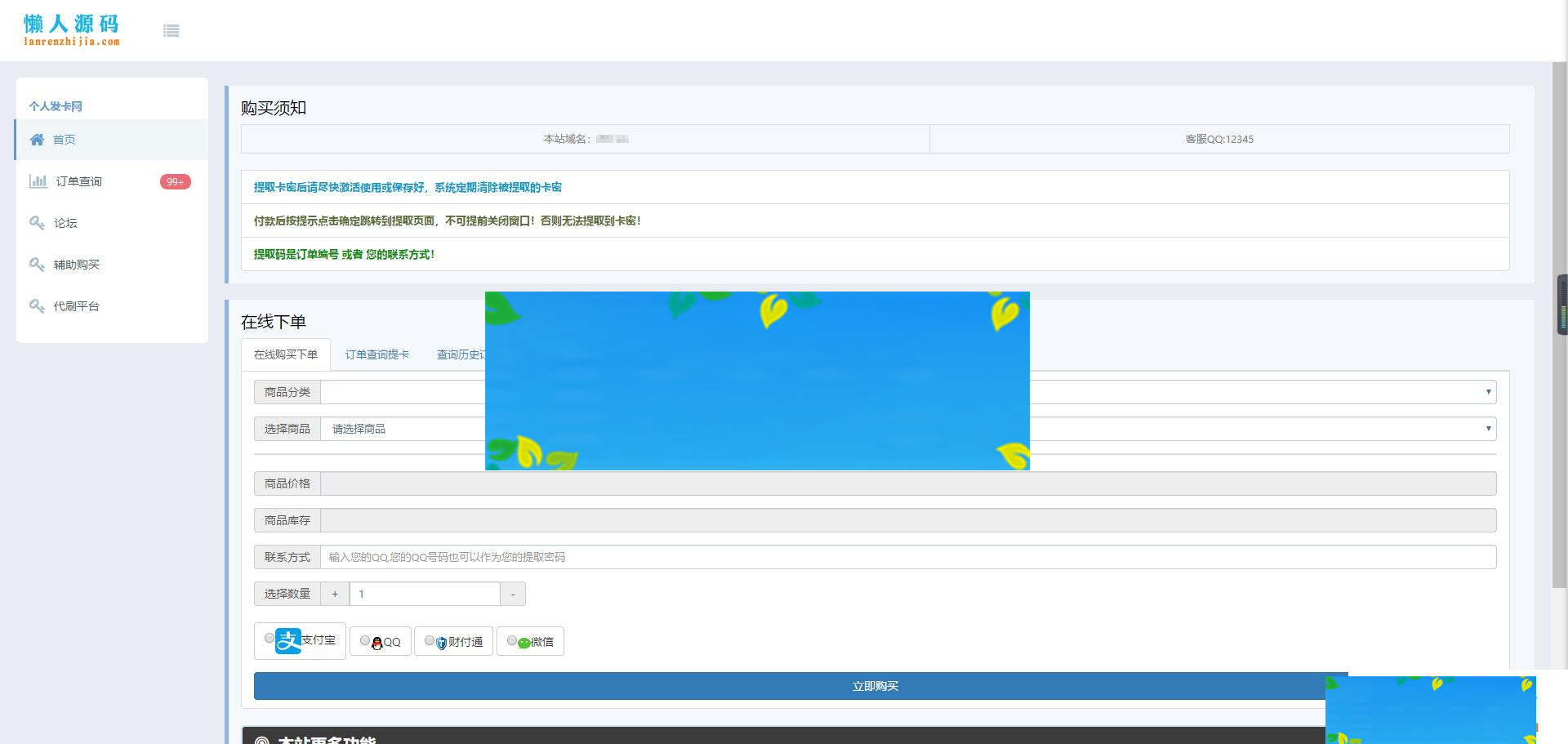Decrease quantity with the minus button
The width and height of the screenshot is (1568, 744).
[x=513, y=594]
